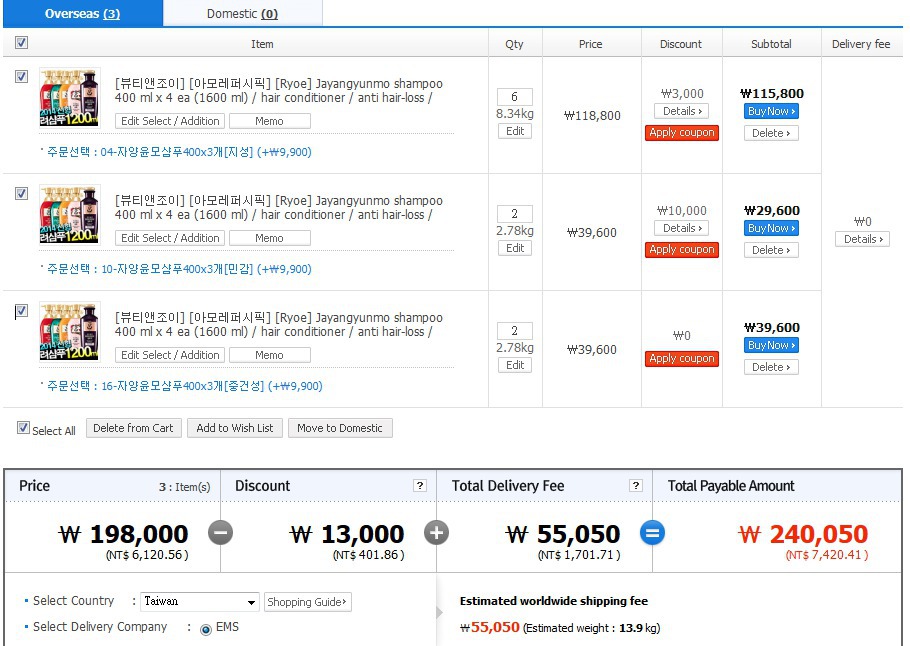Click Edit Select / Addition for the second item

pyautogui.click(x=170, y=238)
